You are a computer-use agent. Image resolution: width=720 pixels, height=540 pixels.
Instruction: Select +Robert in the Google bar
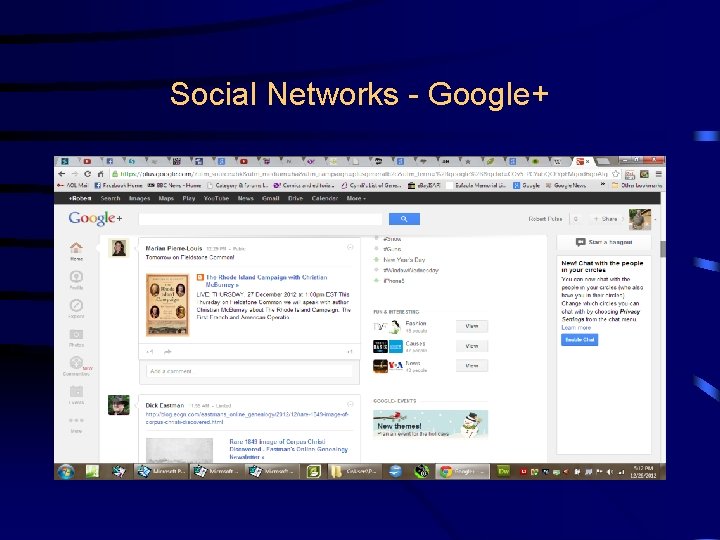(80, 198)
